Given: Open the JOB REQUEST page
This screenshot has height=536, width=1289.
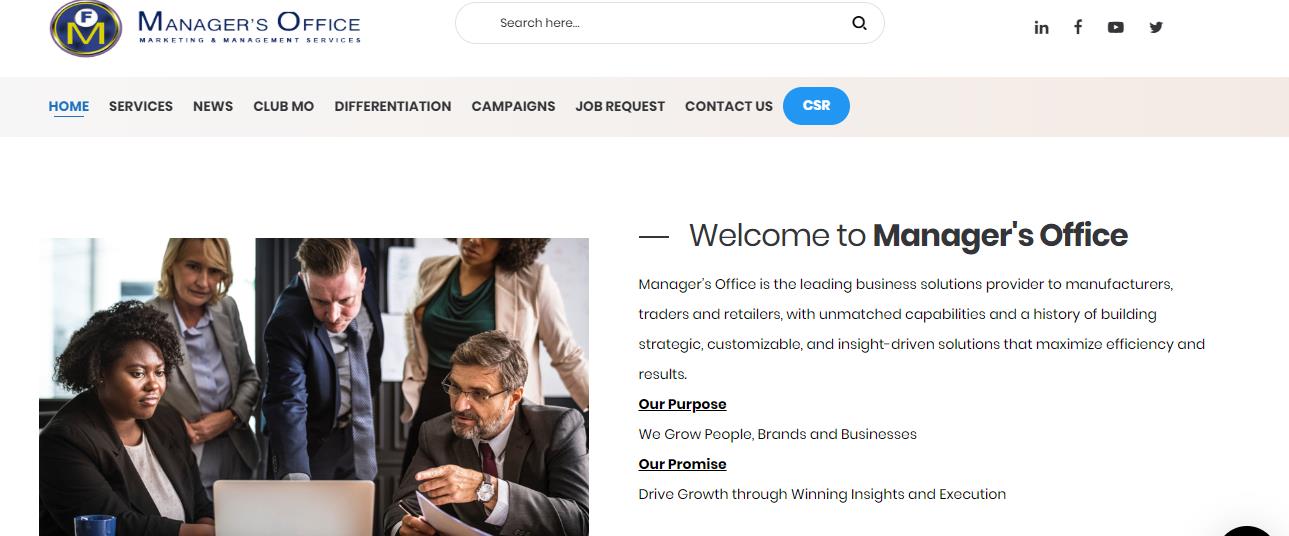Looking at the screenshot, I should (620, 106).
